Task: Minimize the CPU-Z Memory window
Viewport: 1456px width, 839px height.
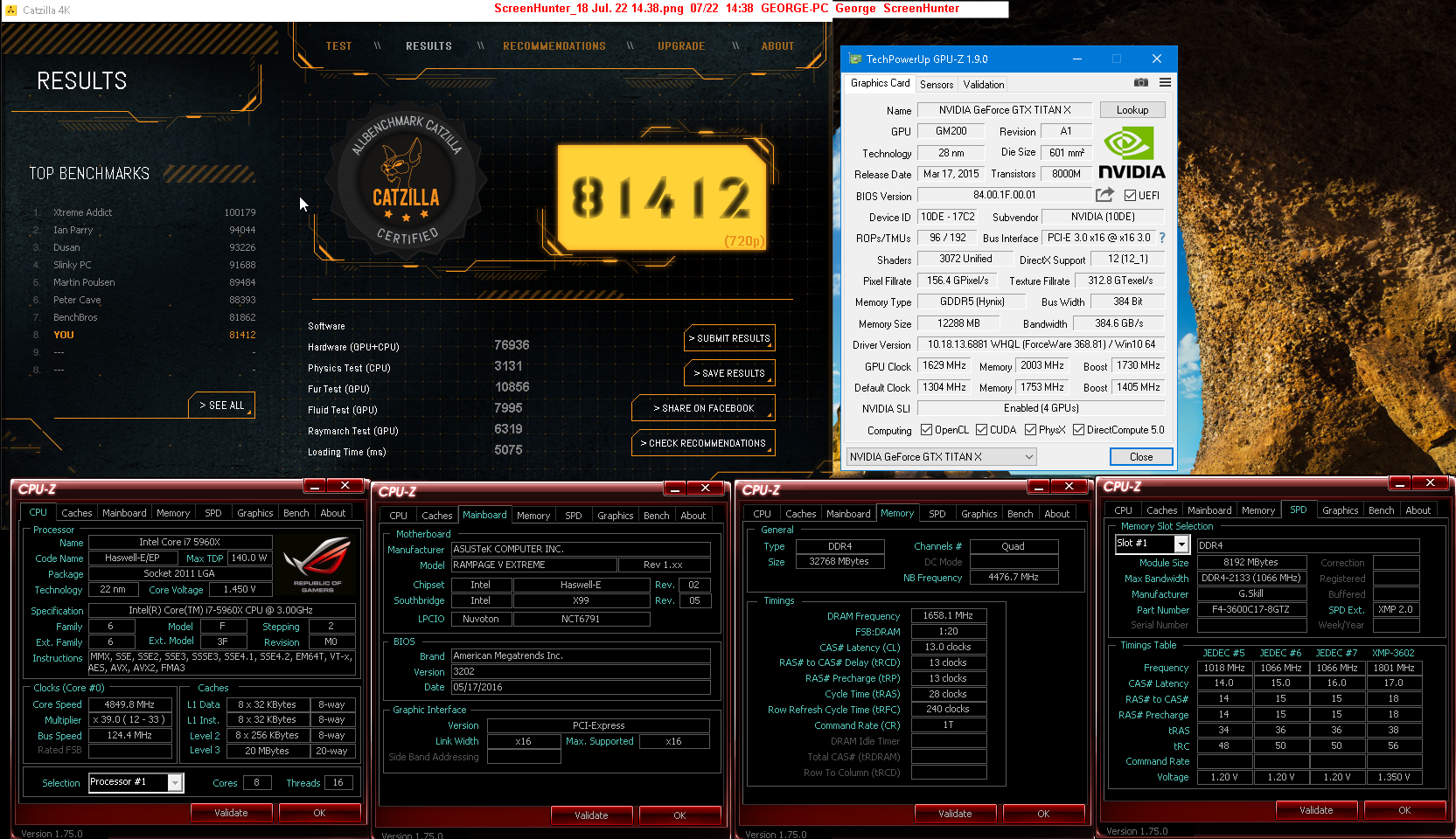Action: (x=1038, y=486)
